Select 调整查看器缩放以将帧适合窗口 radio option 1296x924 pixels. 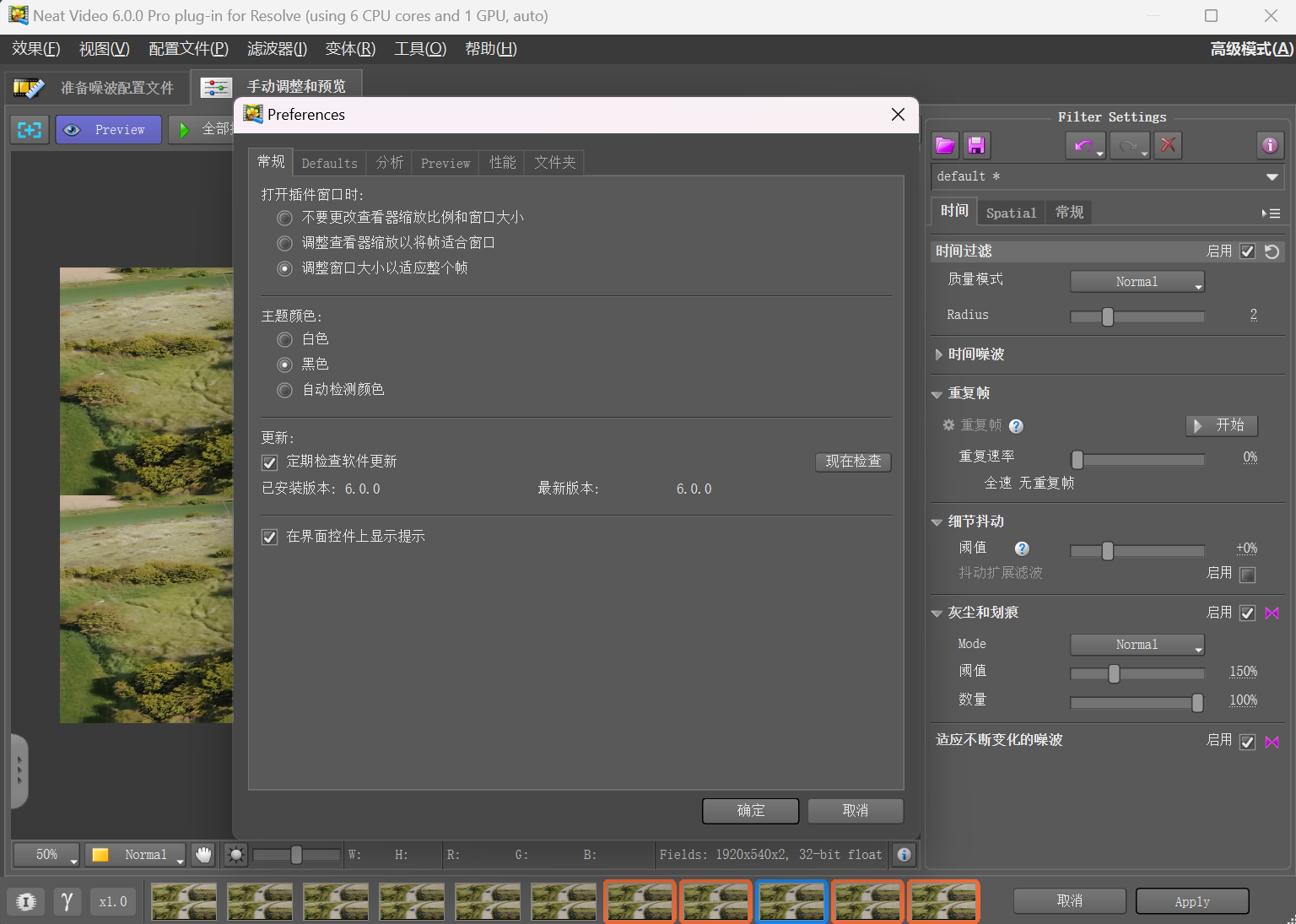tap(285, 243)
